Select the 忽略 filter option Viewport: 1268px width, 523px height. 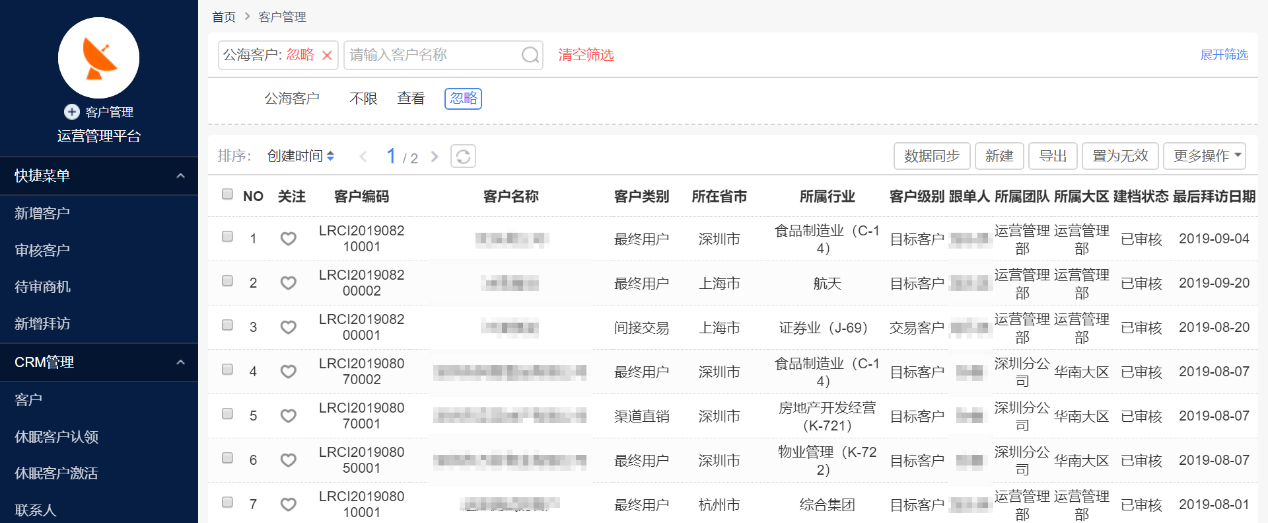click(x=463, y=99)
